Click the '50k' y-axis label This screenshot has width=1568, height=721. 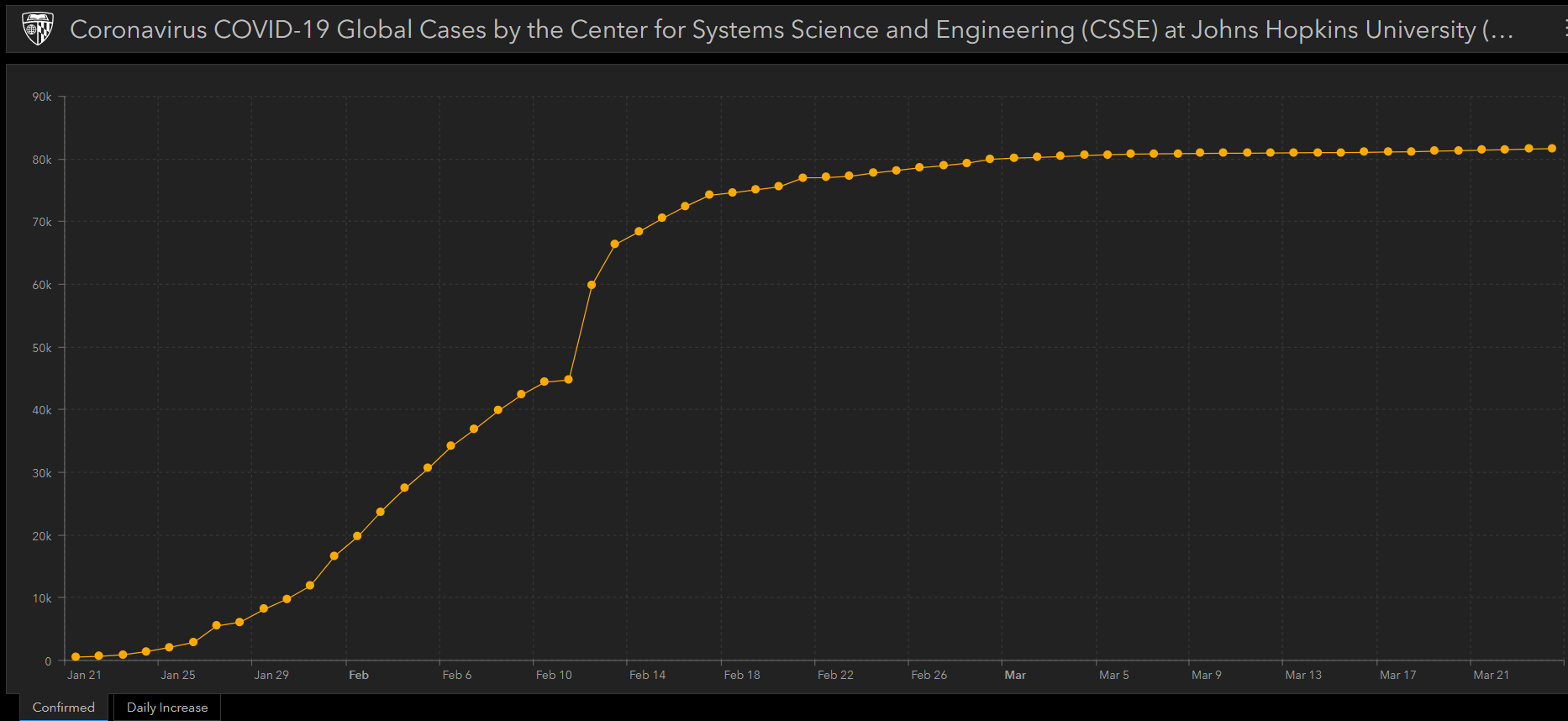click(x=42, y=348)
